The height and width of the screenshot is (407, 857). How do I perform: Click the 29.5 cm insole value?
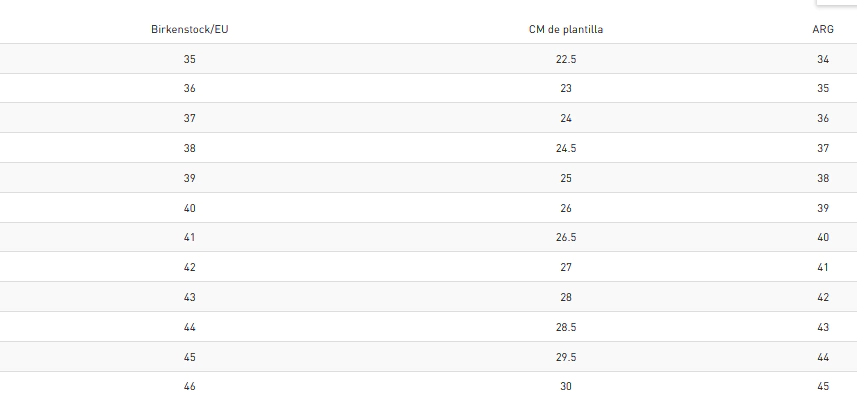(566, 357)
